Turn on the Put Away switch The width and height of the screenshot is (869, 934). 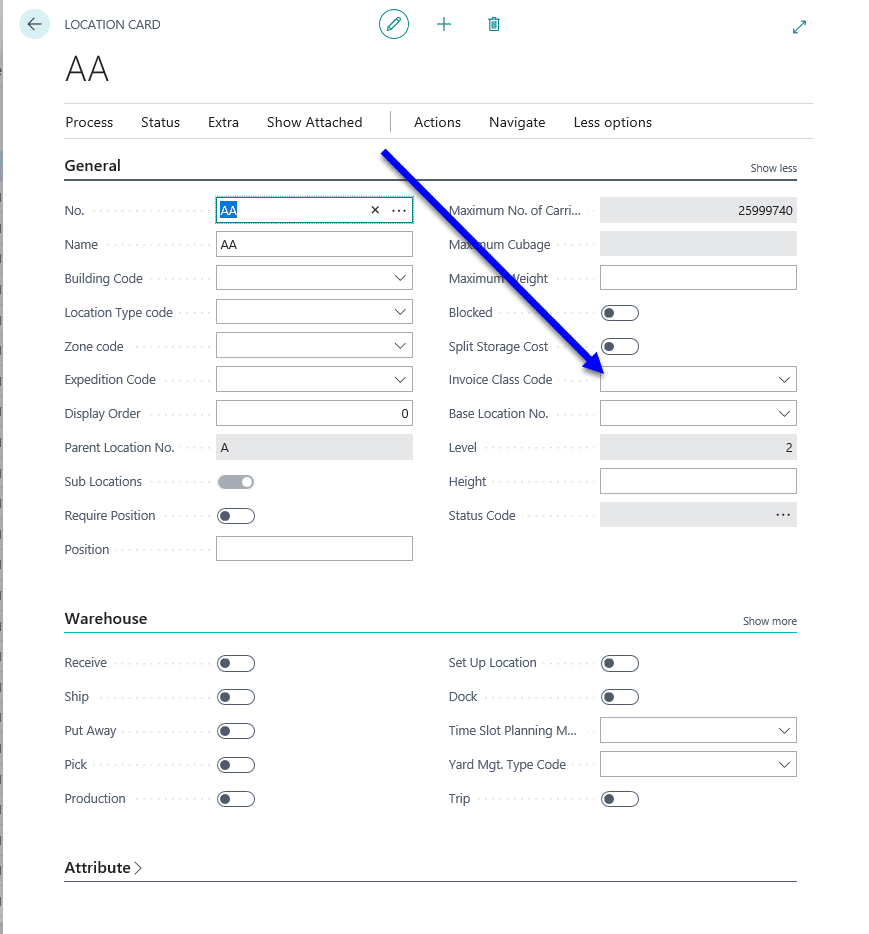pos(236,731)
